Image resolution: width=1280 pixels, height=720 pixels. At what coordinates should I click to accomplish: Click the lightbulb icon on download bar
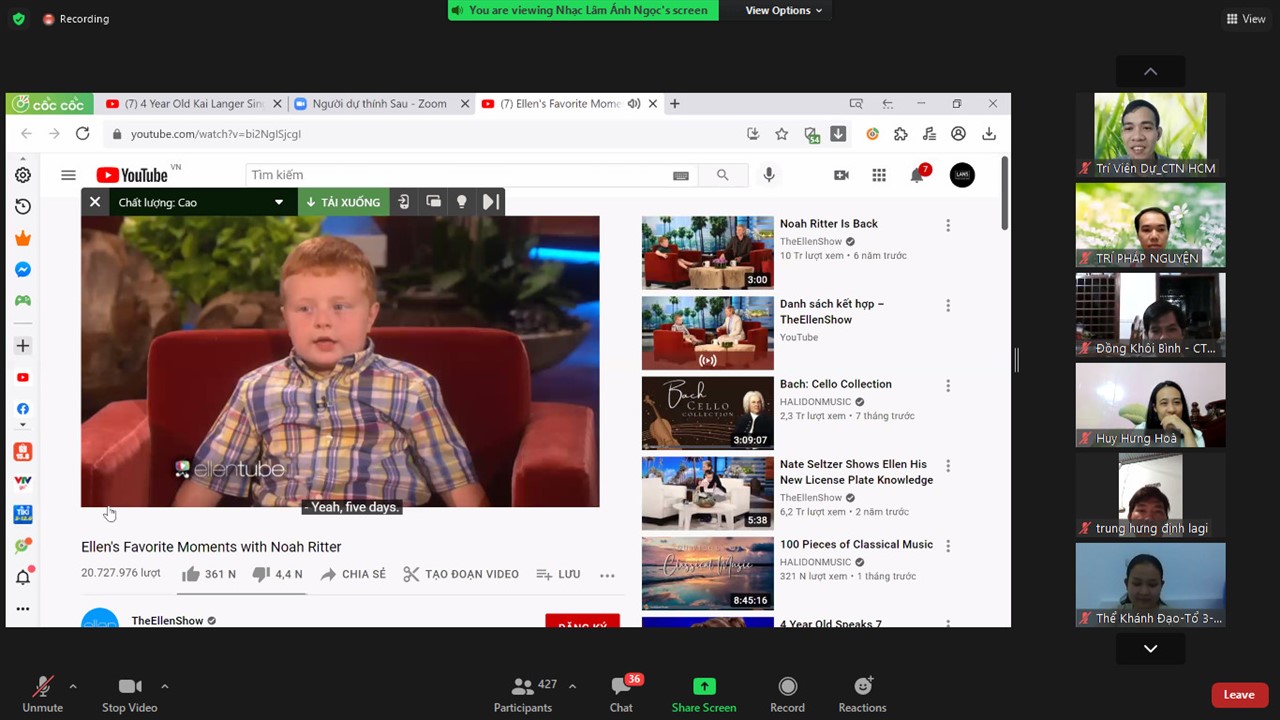pyautogui.click(x=462, y=202)
